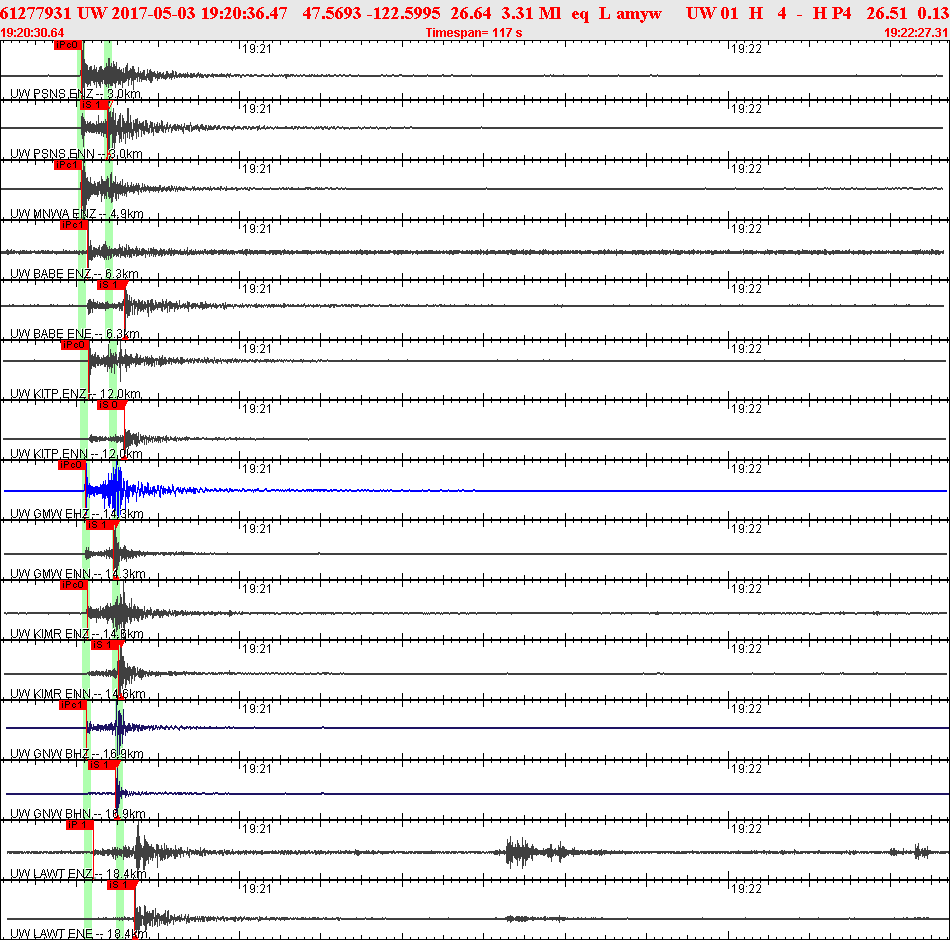Click the iPc0 pick flag on KIMR ENZ
Viewport: 950px width, 940px height.
pyautogui.click(x=74, y=585)
